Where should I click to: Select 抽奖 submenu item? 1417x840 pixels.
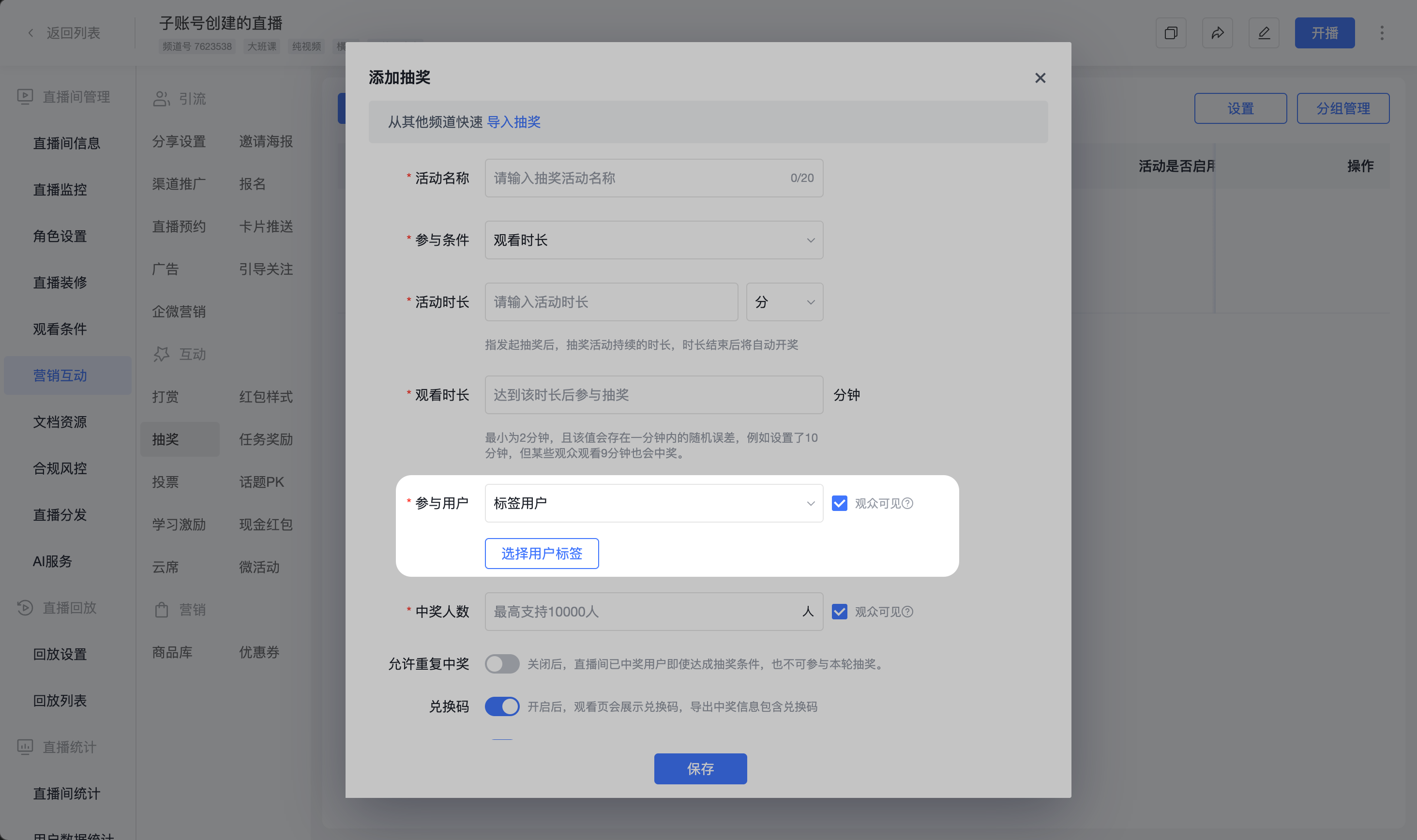coord(180,439)
